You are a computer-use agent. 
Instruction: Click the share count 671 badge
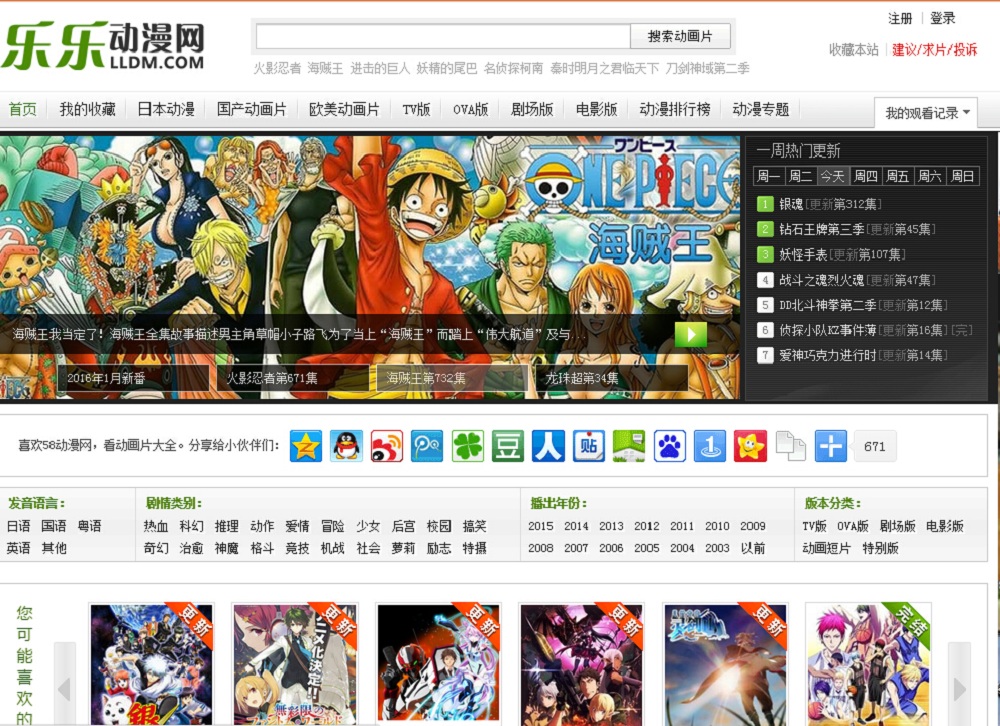click(874, 446)
